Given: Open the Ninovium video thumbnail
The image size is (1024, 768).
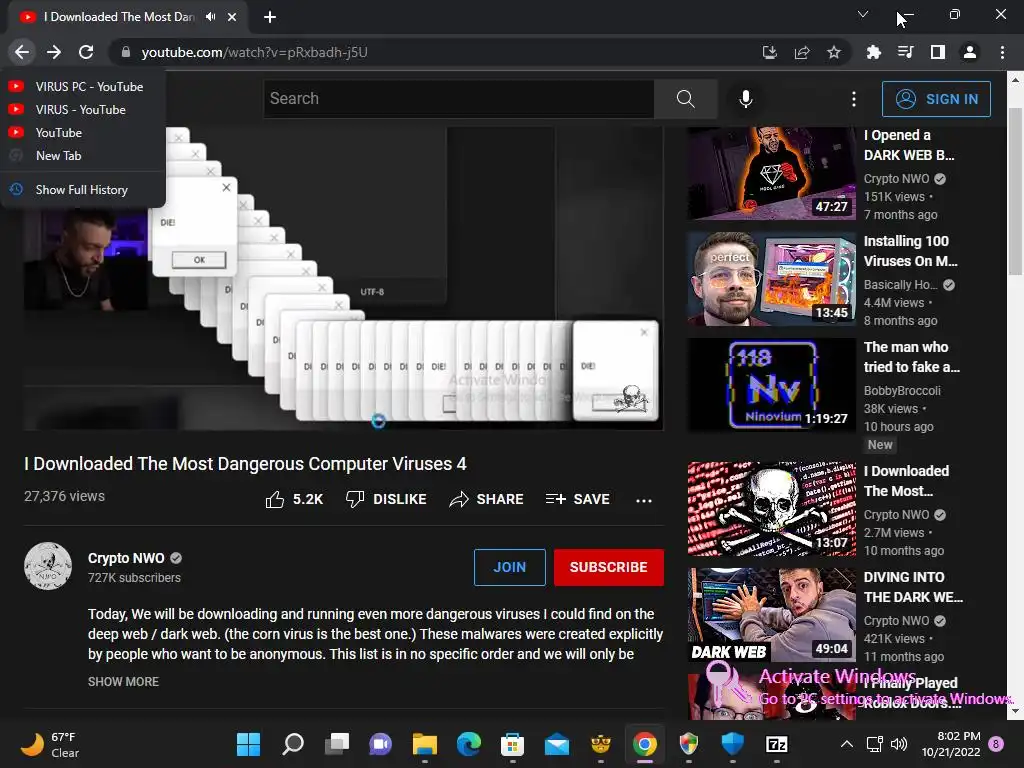Looking at the screenshot, I should (771, 385).
